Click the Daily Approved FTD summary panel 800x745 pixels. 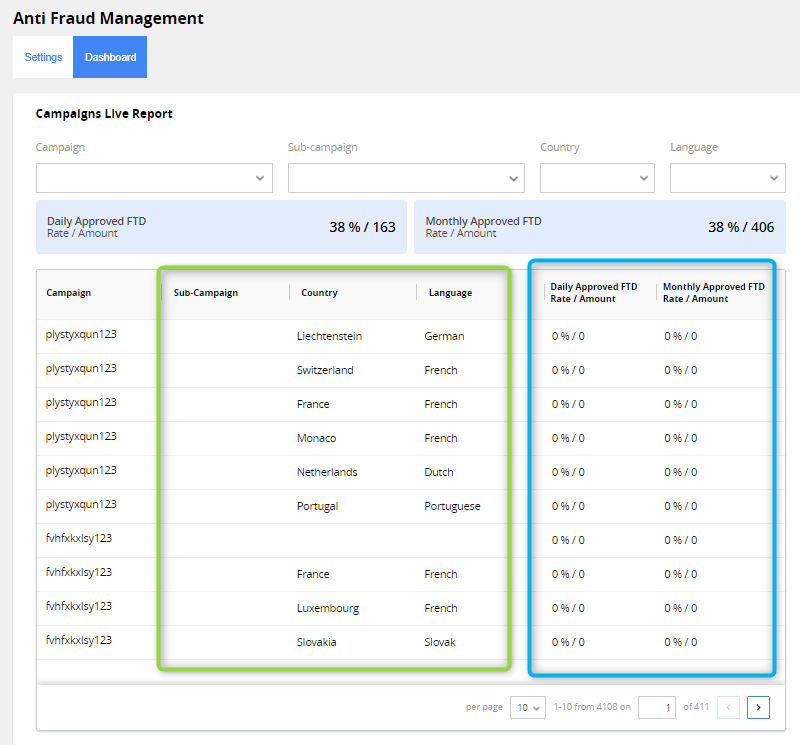220,227
